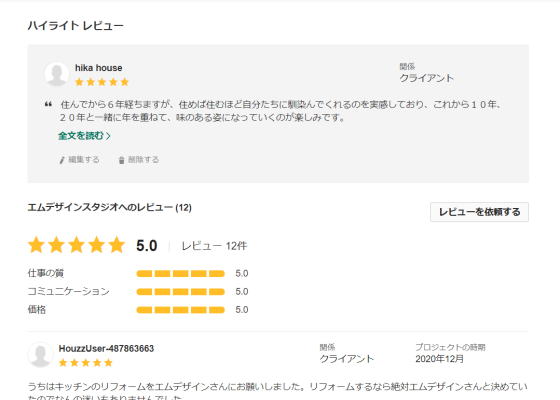
Task: Click the 仕事の質 rating bar
Action: (180, 274)
